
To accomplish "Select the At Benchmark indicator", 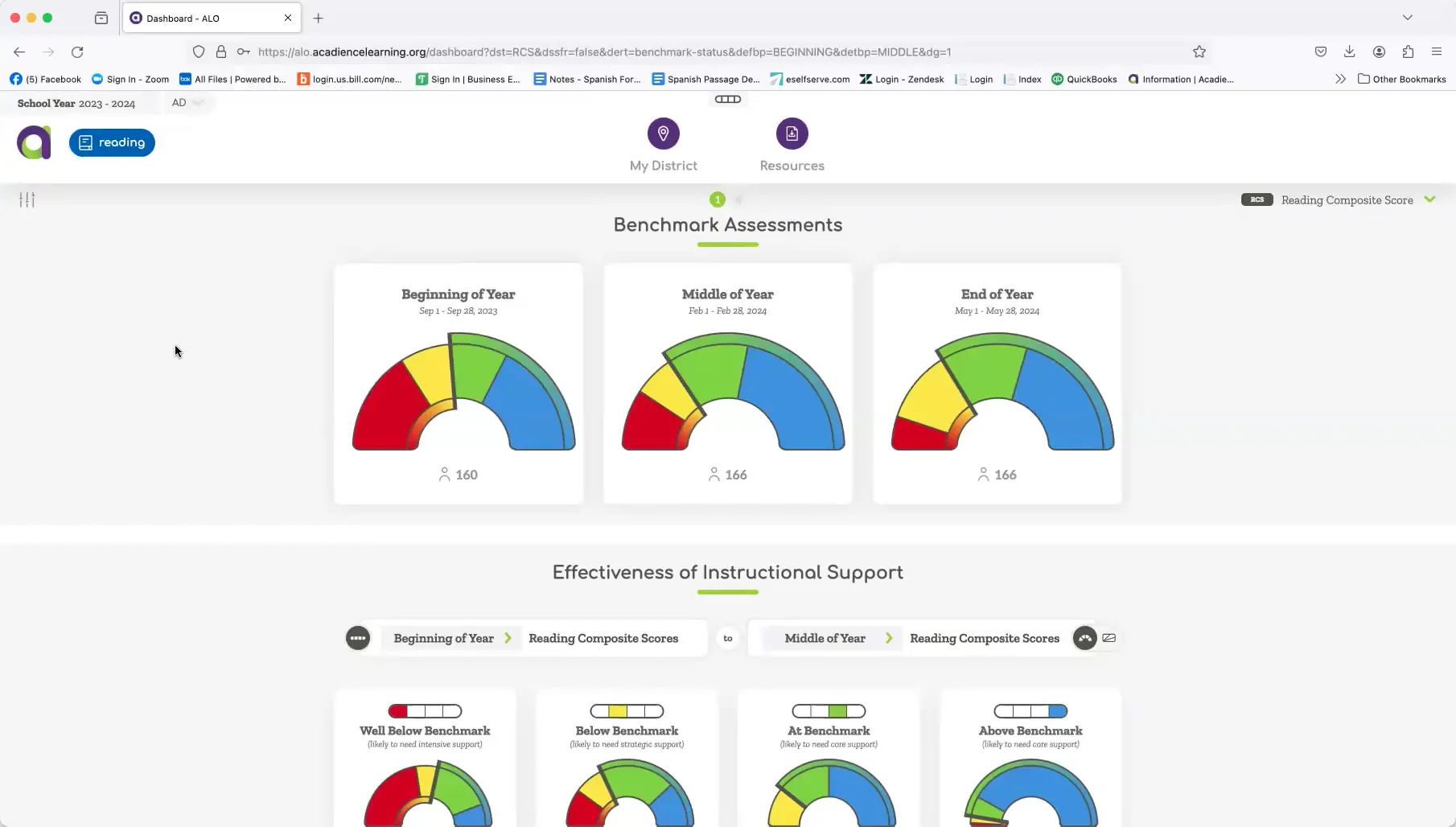I will [x=829, y=711].
